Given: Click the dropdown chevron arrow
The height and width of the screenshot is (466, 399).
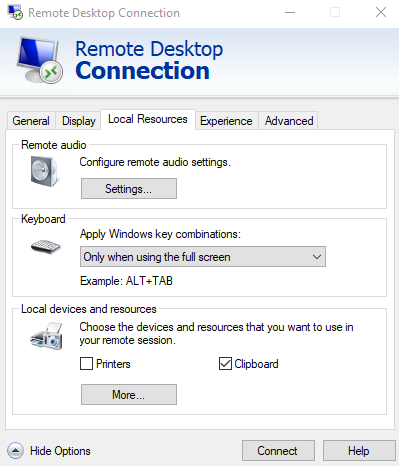Looking at the screenshot, I should pos(317,257).
